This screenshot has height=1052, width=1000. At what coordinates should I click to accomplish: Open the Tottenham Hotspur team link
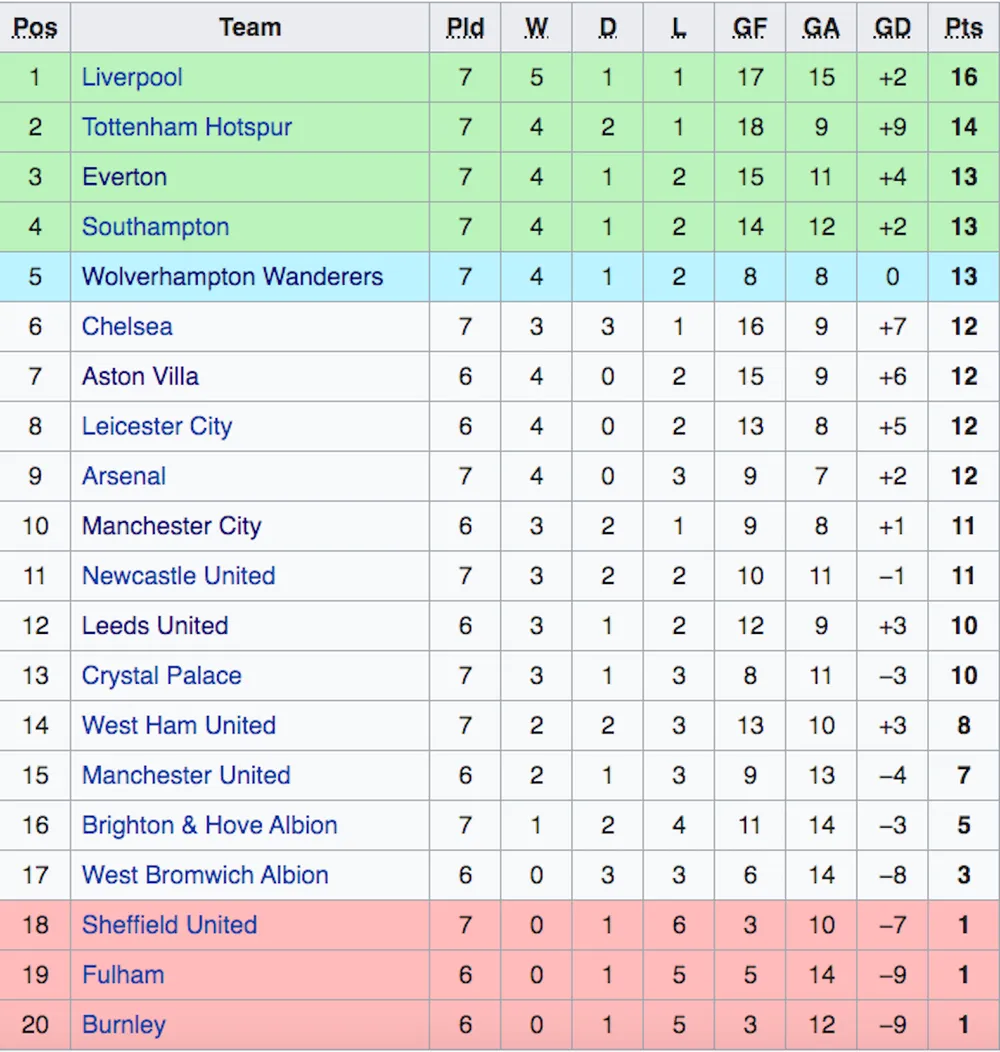[x=187, y=127]
